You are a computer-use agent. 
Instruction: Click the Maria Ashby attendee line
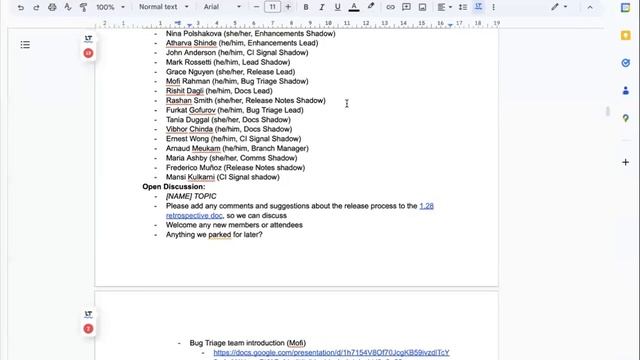click(x=231, y=158)
